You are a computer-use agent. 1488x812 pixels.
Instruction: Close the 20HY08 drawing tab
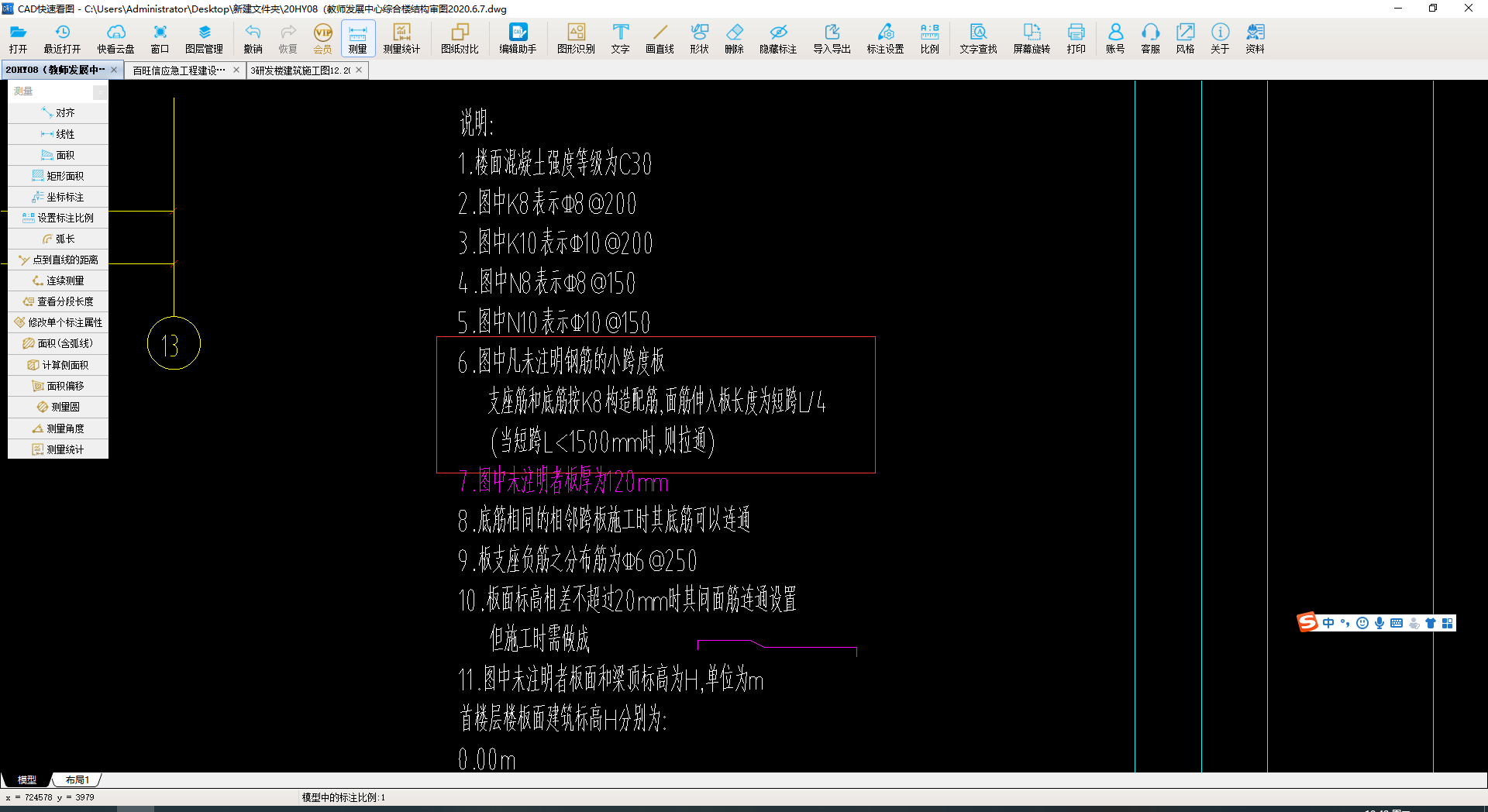click(x=114, y=70)
